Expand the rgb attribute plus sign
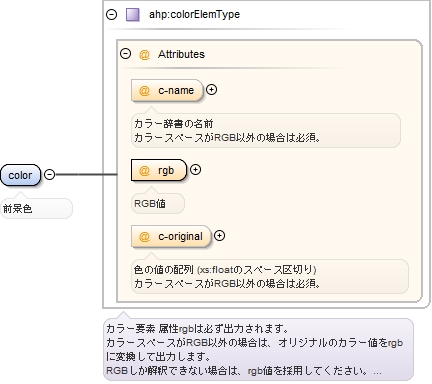 click(195, 170)
